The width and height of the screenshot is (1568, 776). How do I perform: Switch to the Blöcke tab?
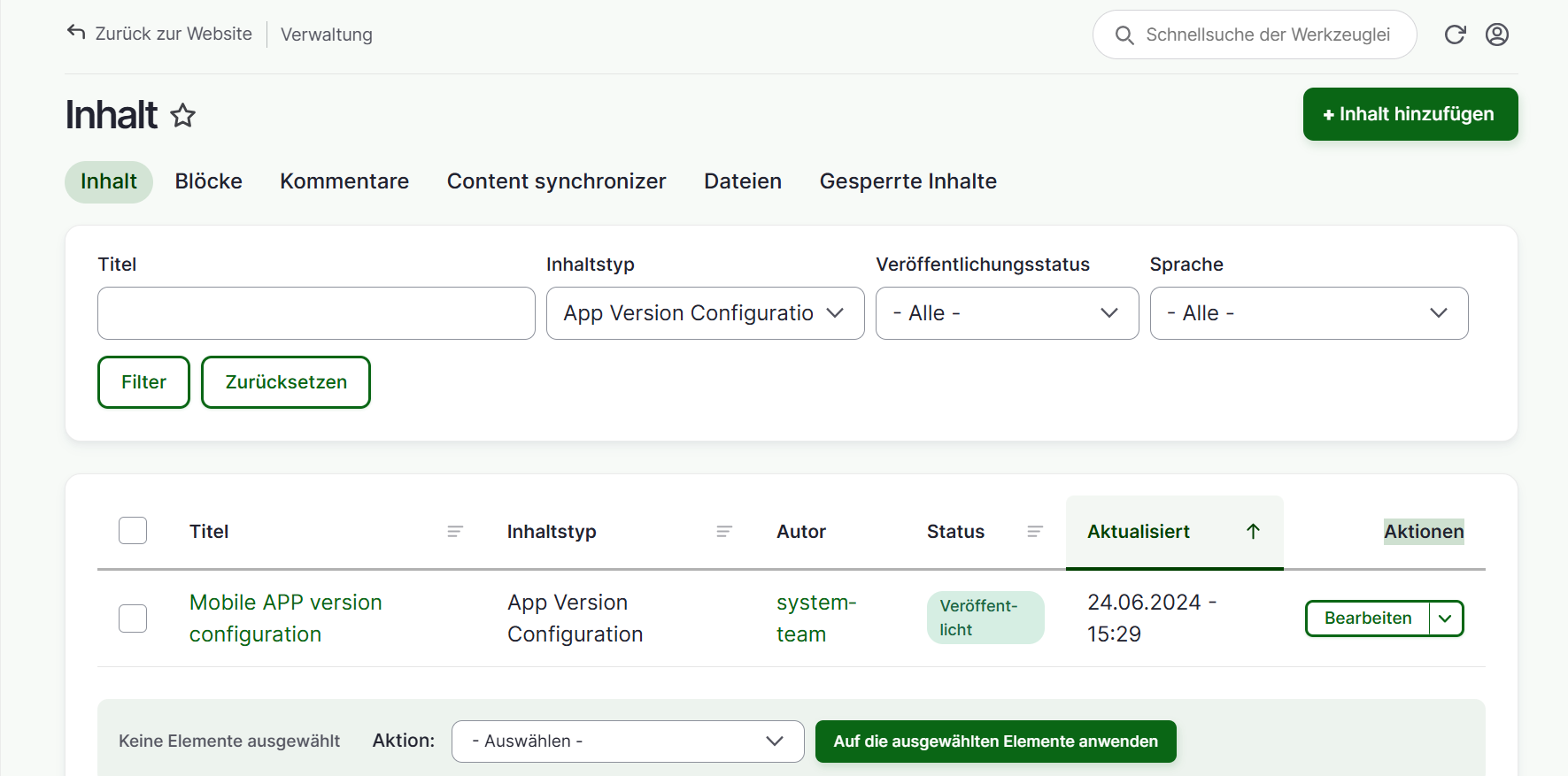coord(208,181)
